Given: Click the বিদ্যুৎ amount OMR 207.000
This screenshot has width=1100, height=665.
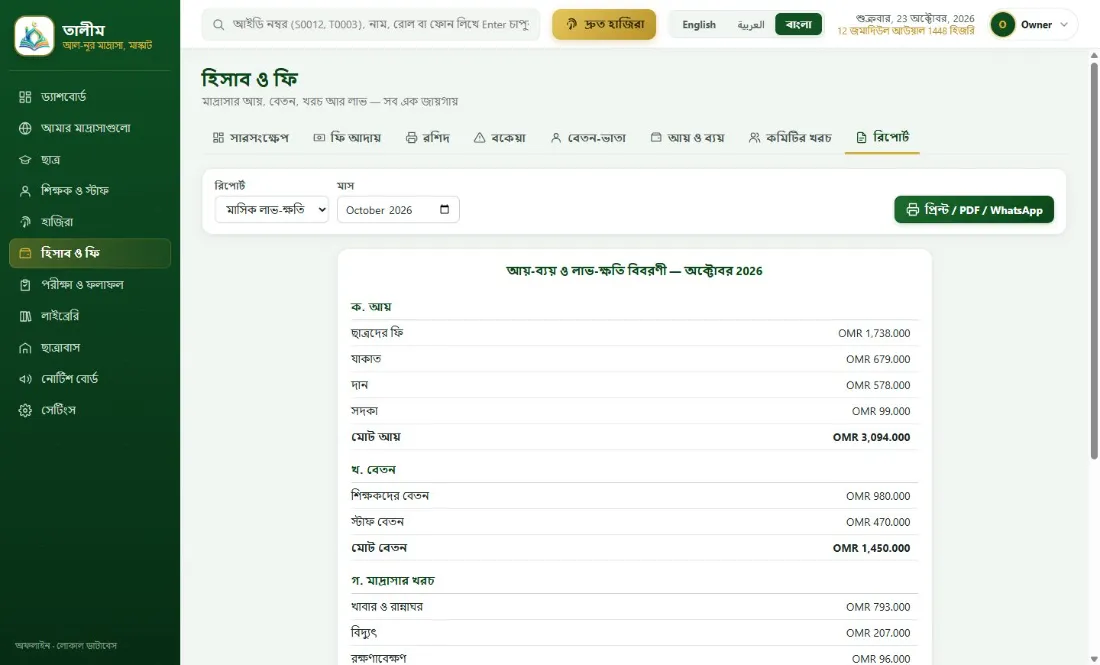Looking at the screenshot, I should tap(878, 633).
